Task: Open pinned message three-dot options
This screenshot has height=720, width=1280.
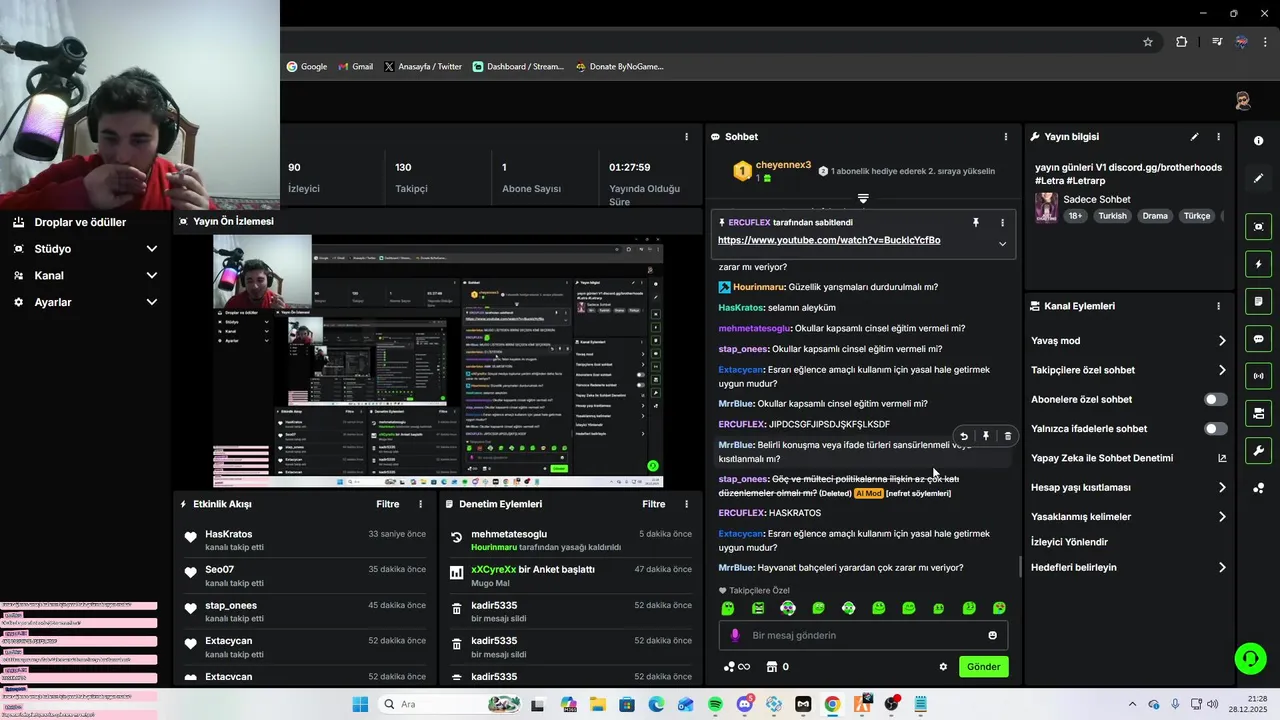Action: 1002,223
